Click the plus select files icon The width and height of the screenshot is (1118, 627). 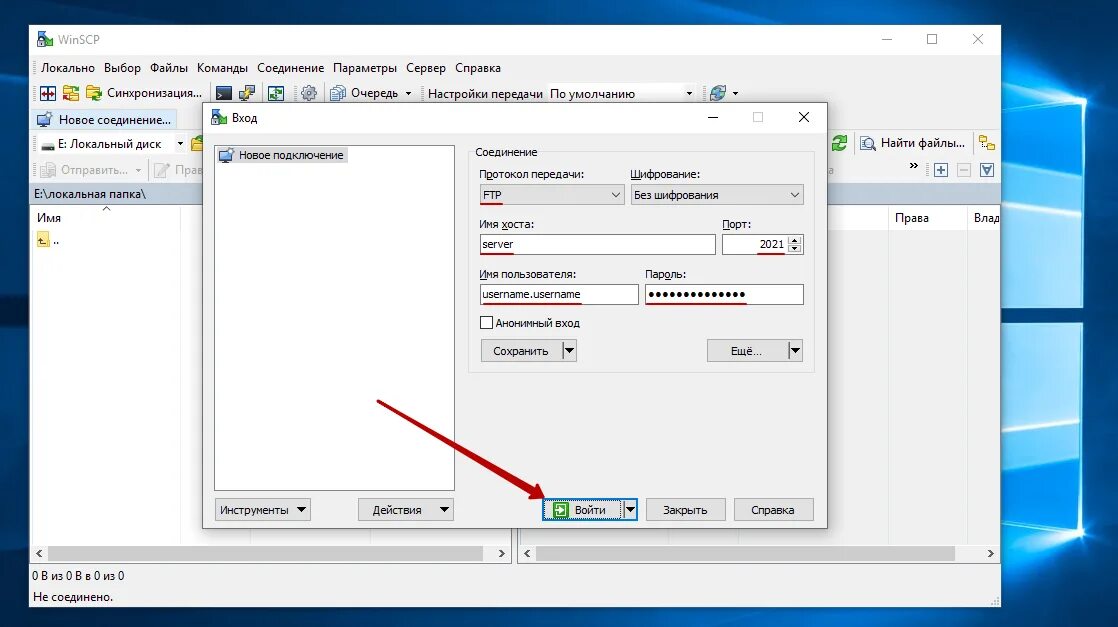[x=941, y=170]
